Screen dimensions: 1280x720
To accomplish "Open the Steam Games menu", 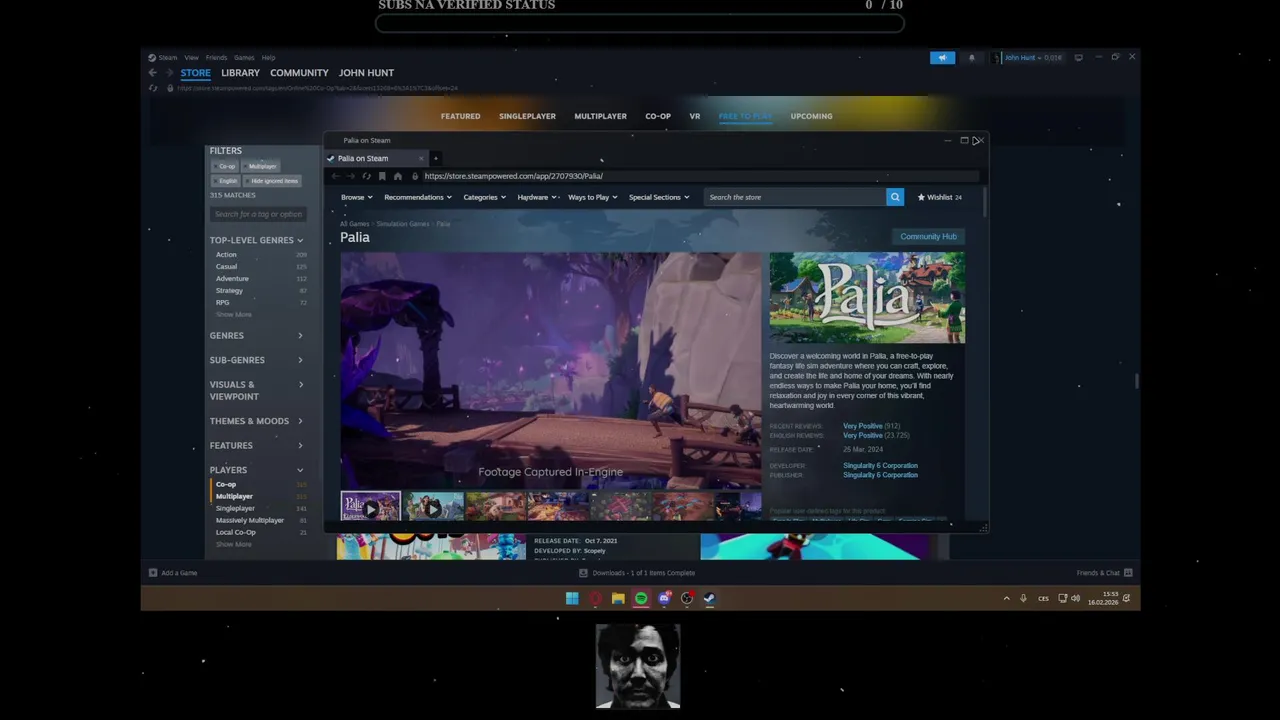I will tap(244, 58).
